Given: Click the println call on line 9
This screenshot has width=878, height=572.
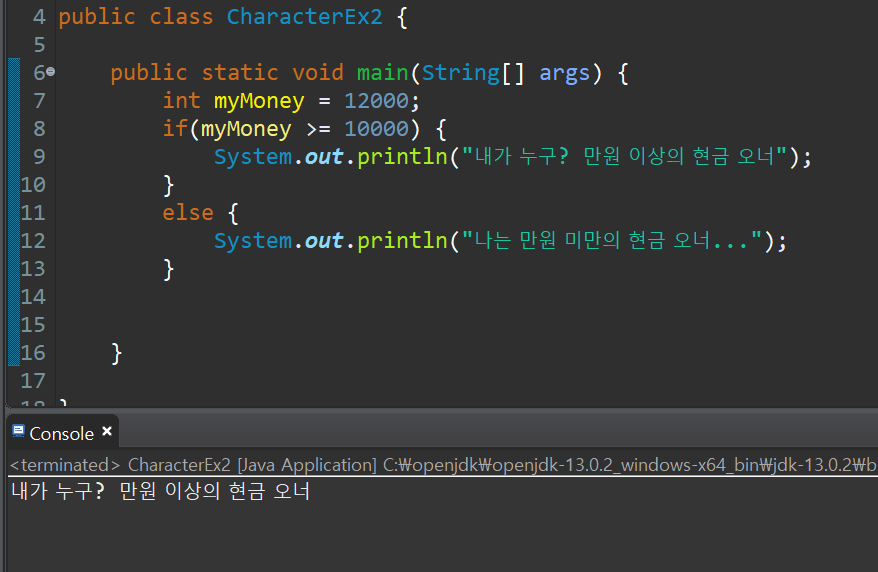Looking at the screenshot, I should (403, 157).
